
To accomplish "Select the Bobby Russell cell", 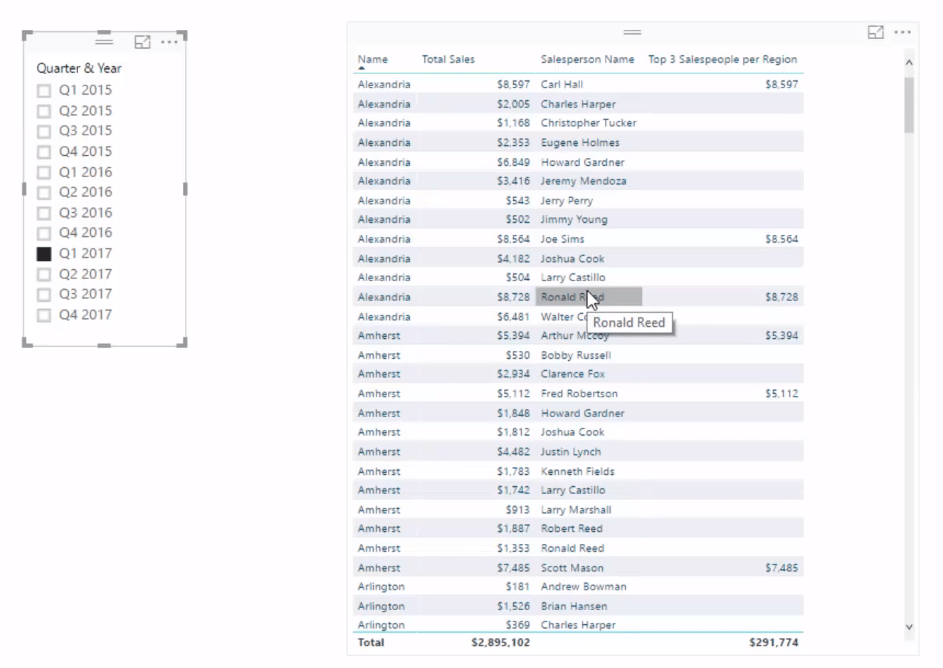I will click(576, 355).
